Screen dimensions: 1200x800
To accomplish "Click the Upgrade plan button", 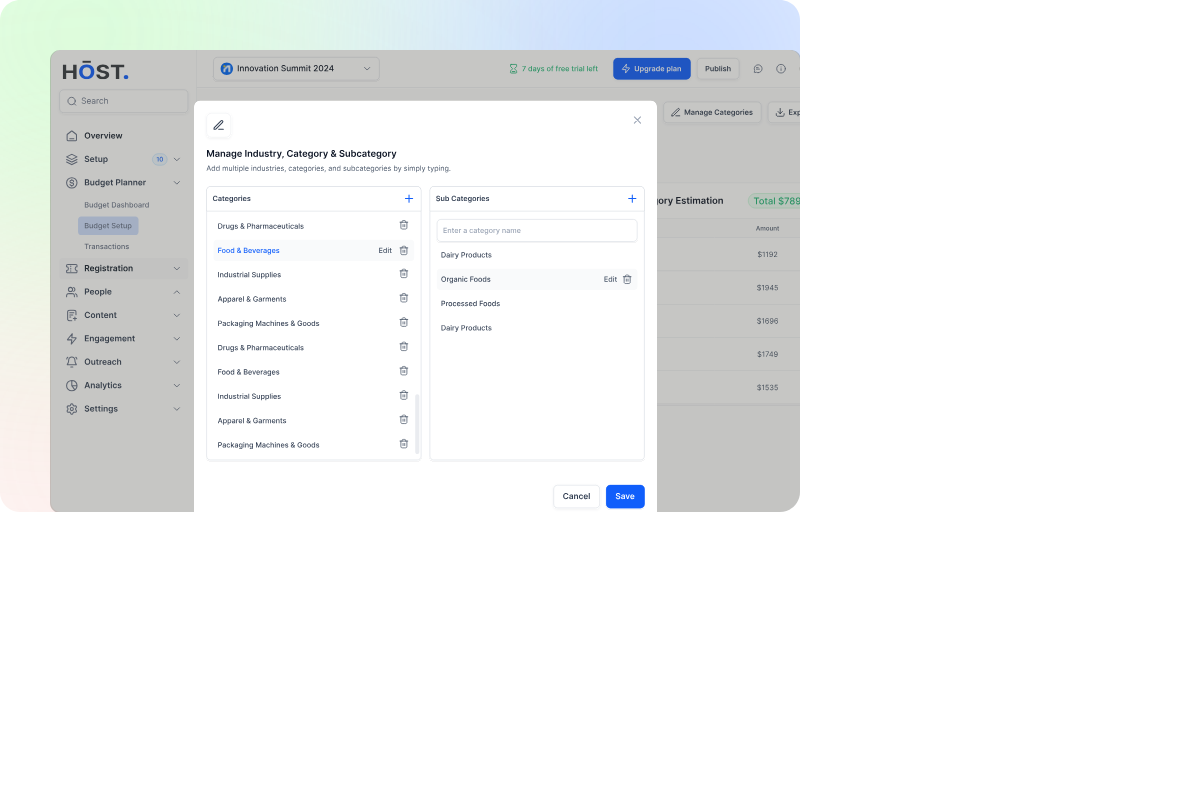I will pyautogui.click(x=652, y=69).
